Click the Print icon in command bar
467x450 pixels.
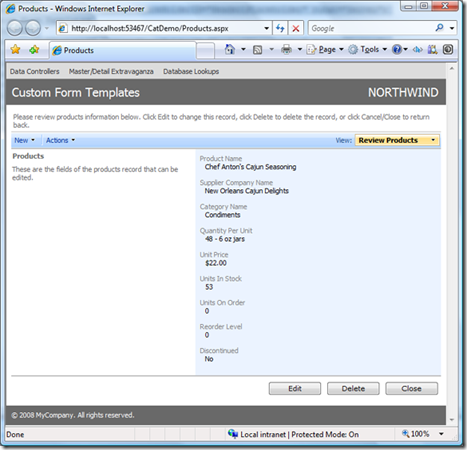click(x=286, y=50)
